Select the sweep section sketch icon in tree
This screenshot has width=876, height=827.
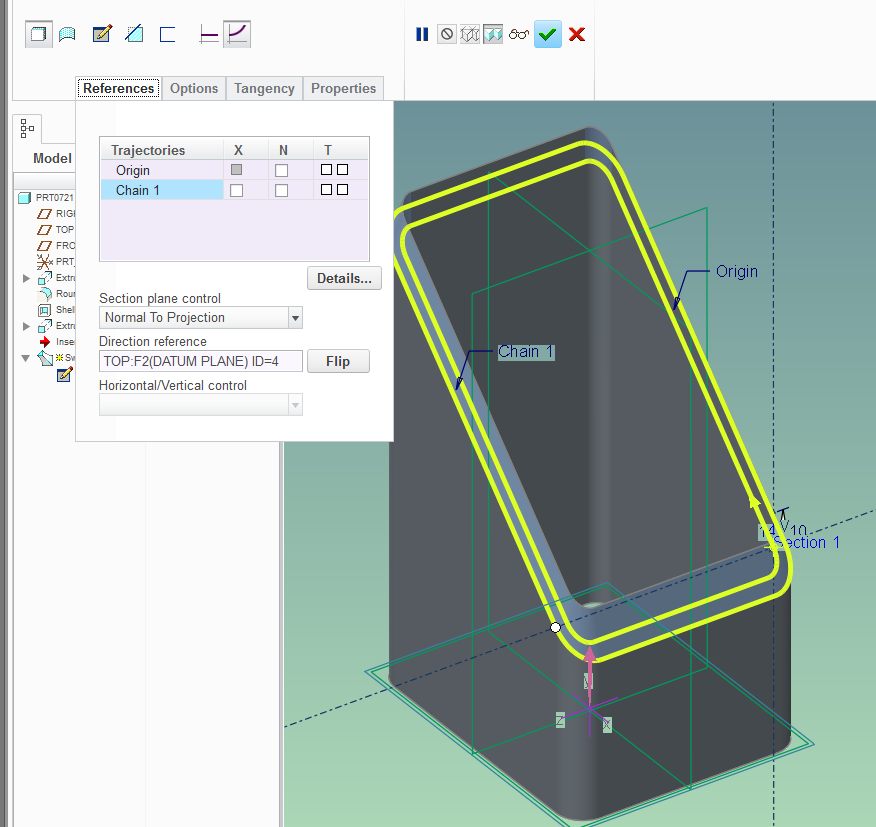[64, 374]
